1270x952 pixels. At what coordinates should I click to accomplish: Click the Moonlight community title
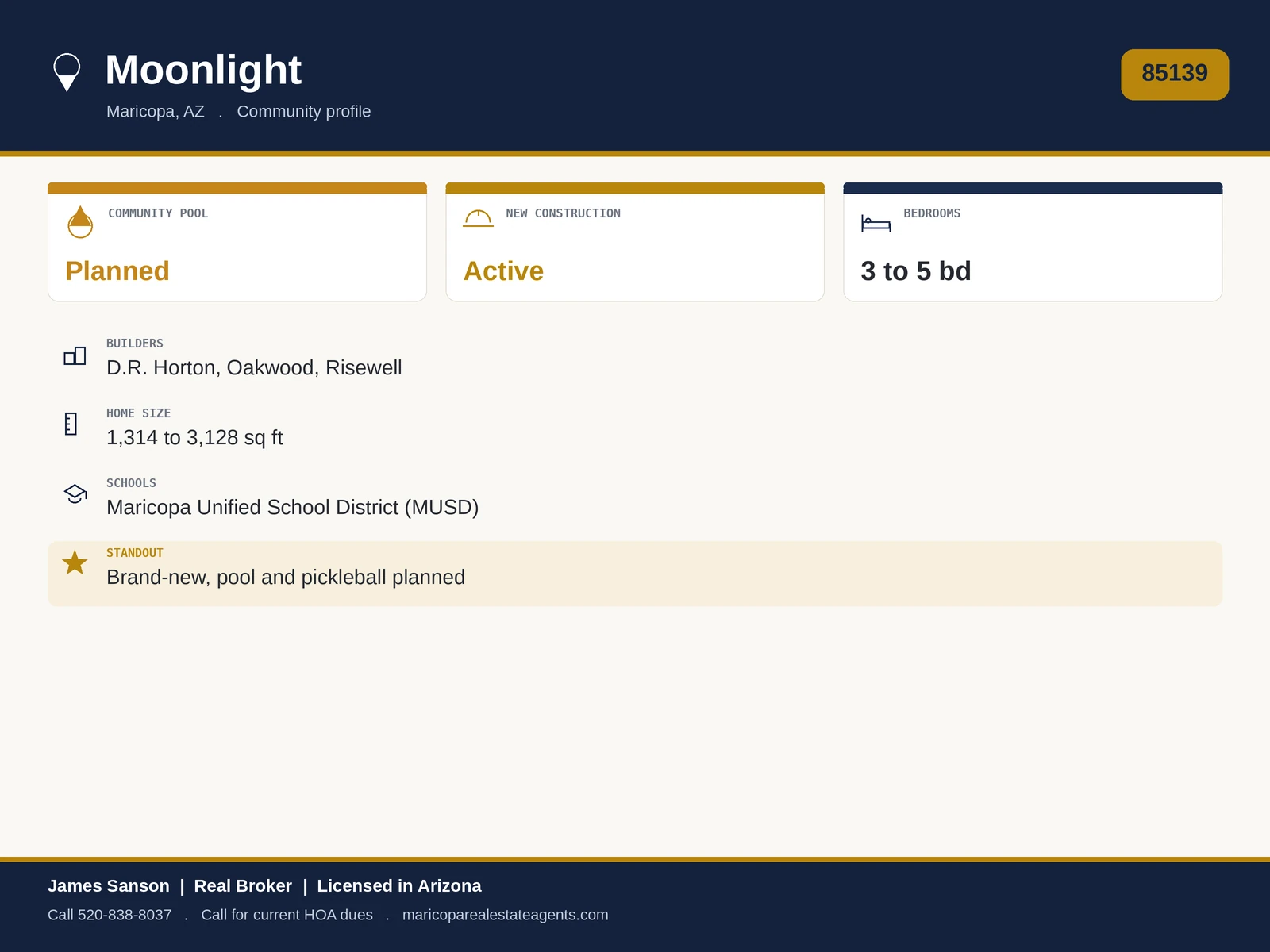(x=203, y=70)
